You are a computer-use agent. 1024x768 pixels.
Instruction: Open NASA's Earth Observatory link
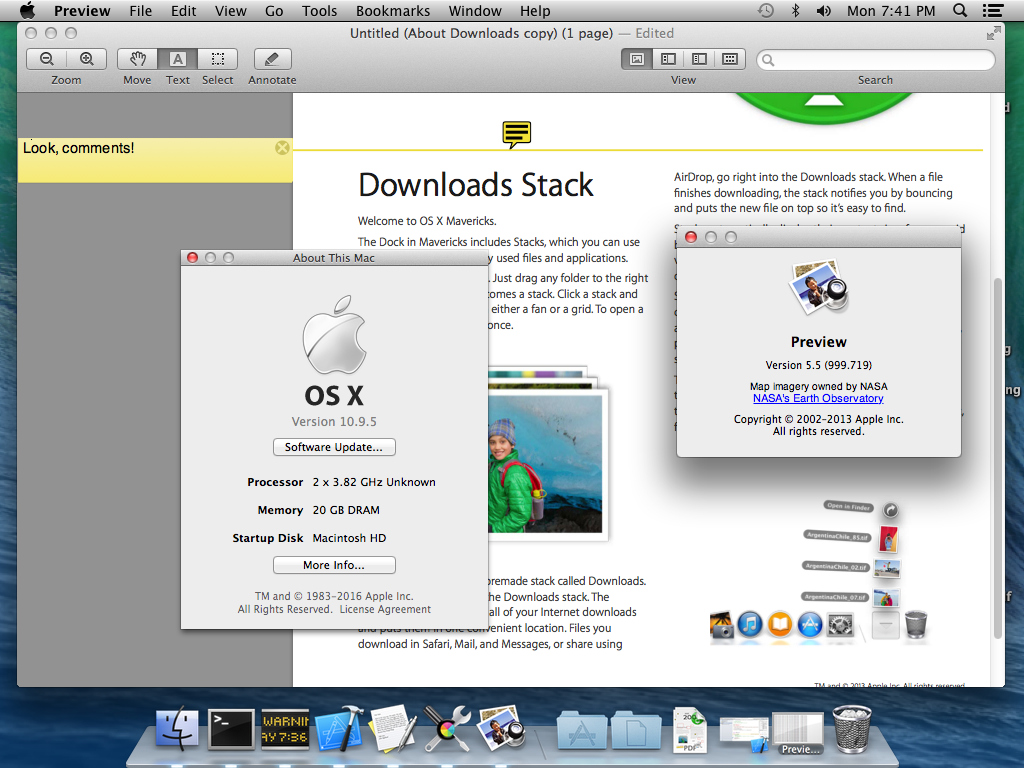(818, 398)
